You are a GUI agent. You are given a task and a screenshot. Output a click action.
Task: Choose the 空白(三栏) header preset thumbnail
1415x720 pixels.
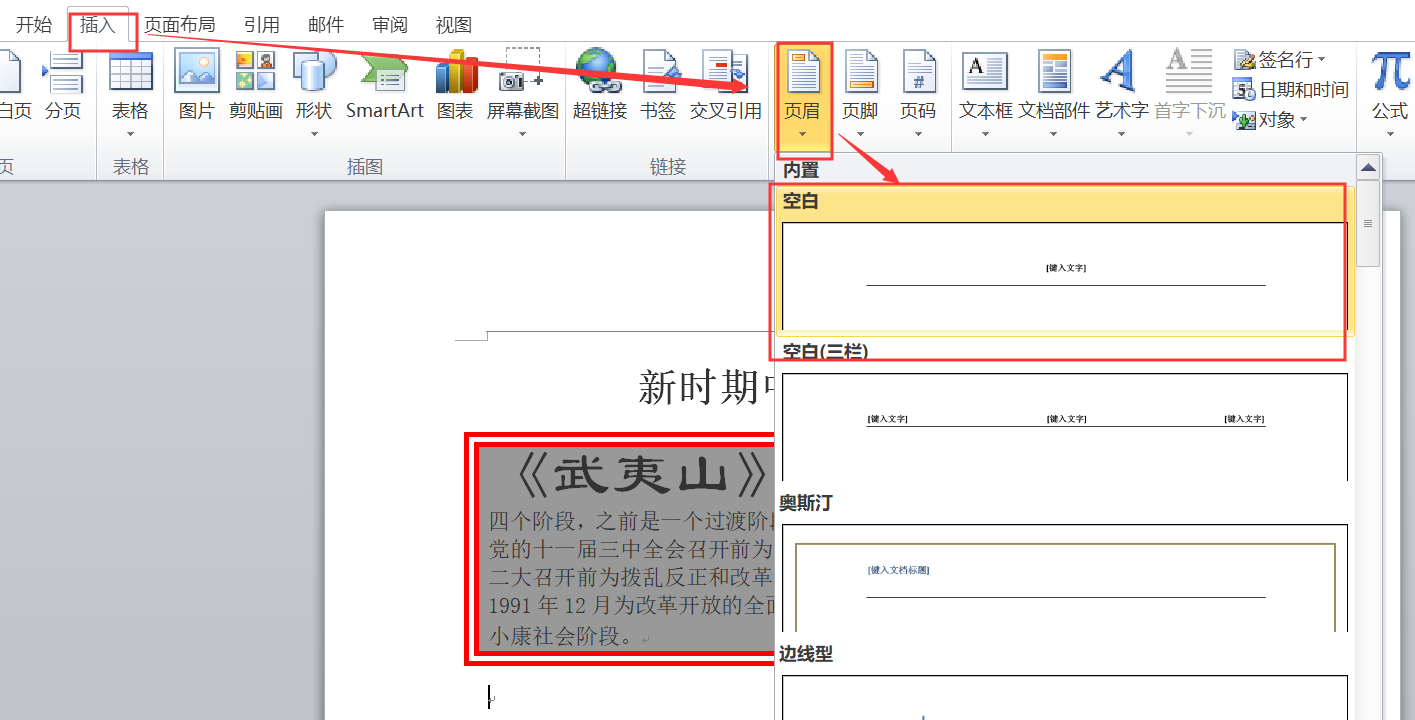pos(1064,427)
